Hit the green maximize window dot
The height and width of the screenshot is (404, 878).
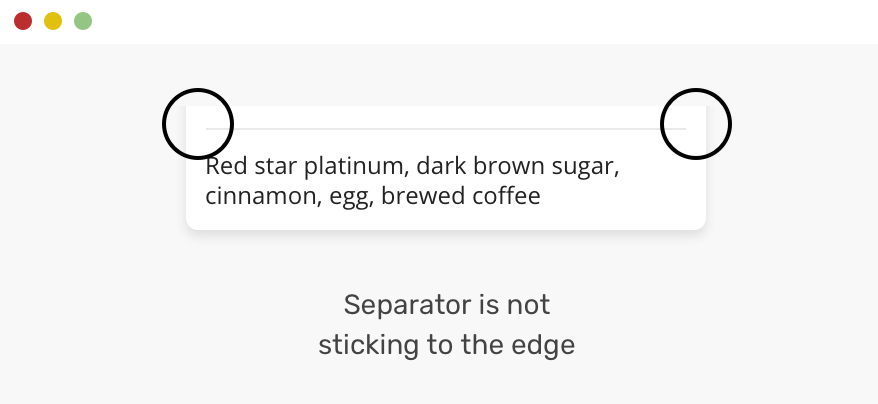(83, 21)
